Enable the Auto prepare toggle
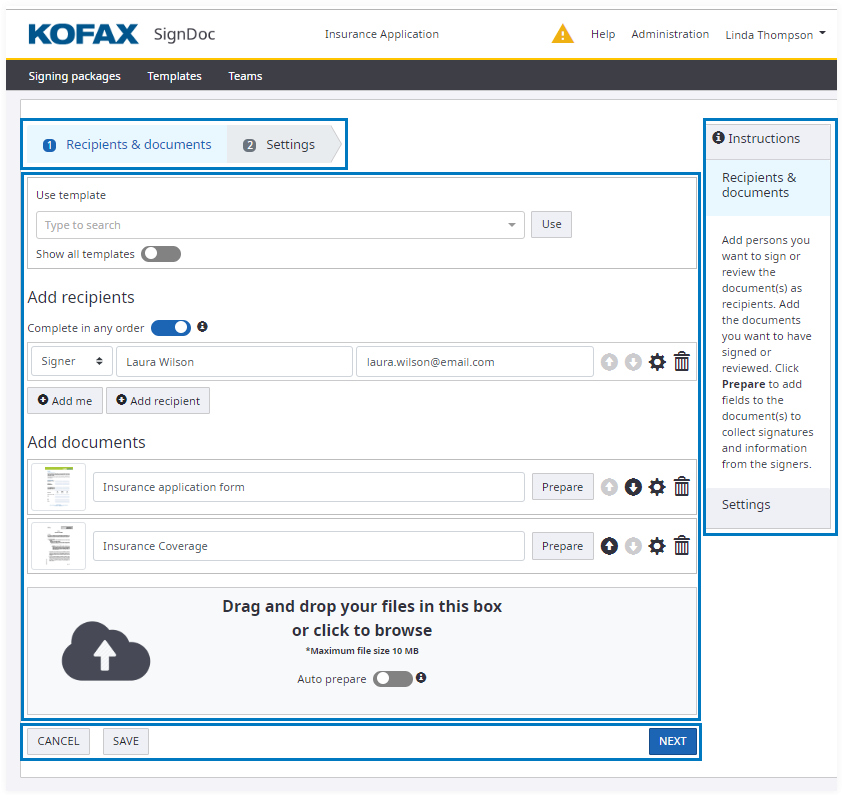843x797 pixels. point(392,679)
